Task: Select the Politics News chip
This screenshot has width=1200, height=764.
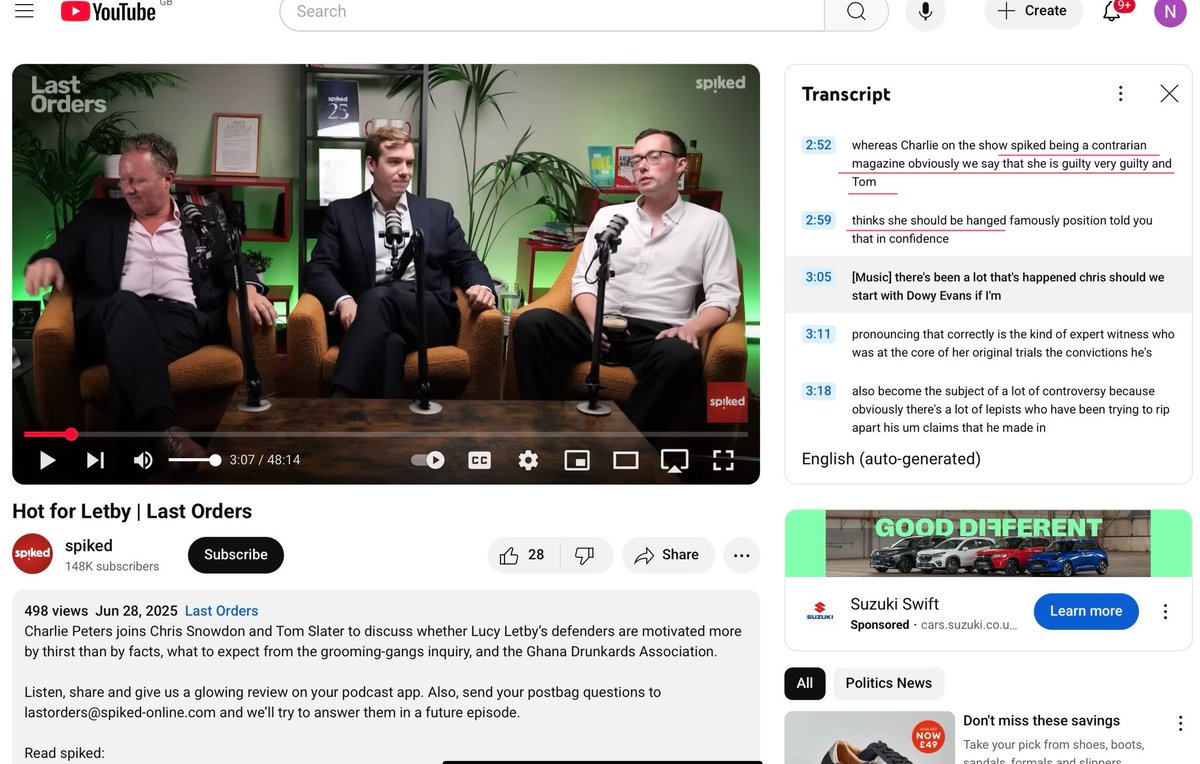Action: [889, 683]
